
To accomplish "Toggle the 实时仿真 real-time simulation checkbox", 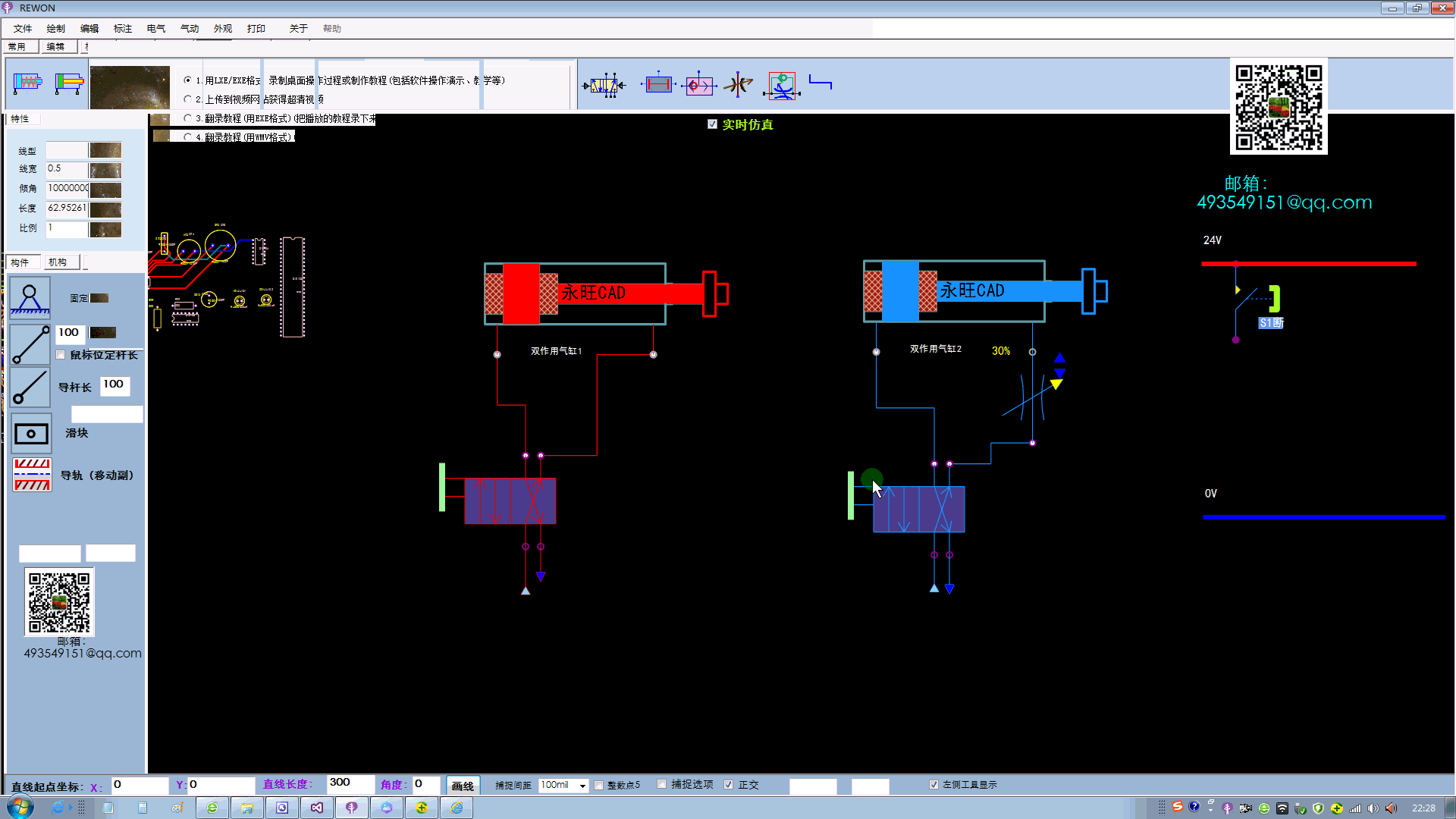I will click(x=712, y=124).
